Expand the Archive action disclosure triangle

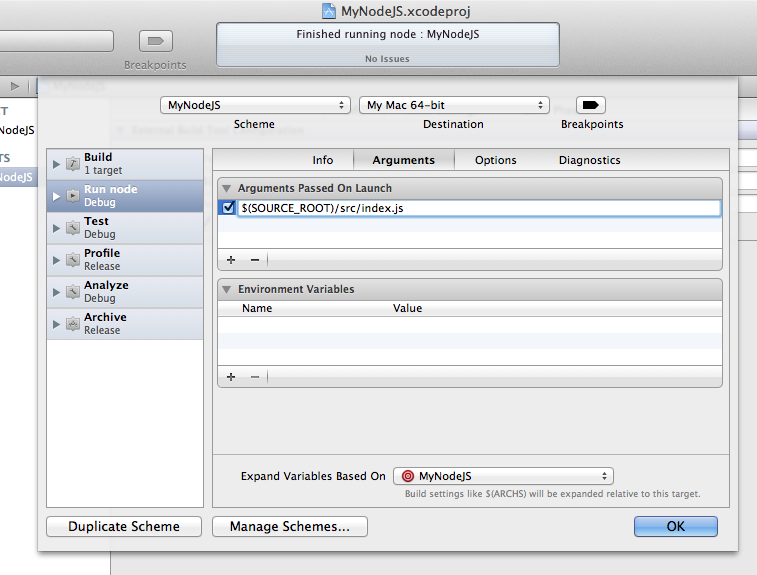[x=56, y=324]
